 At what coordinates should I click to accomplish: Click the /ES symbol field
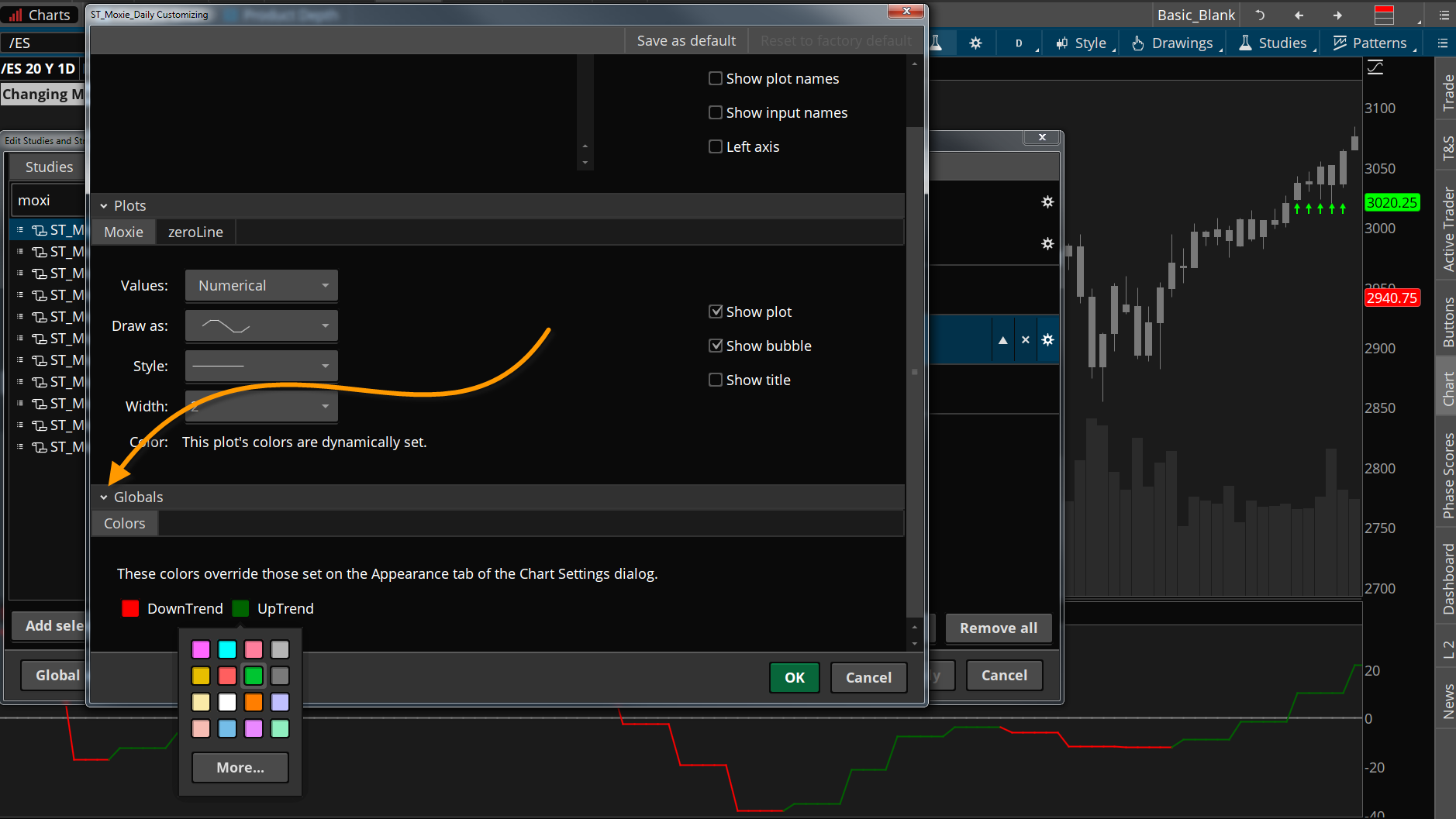[x=43, y=43]
